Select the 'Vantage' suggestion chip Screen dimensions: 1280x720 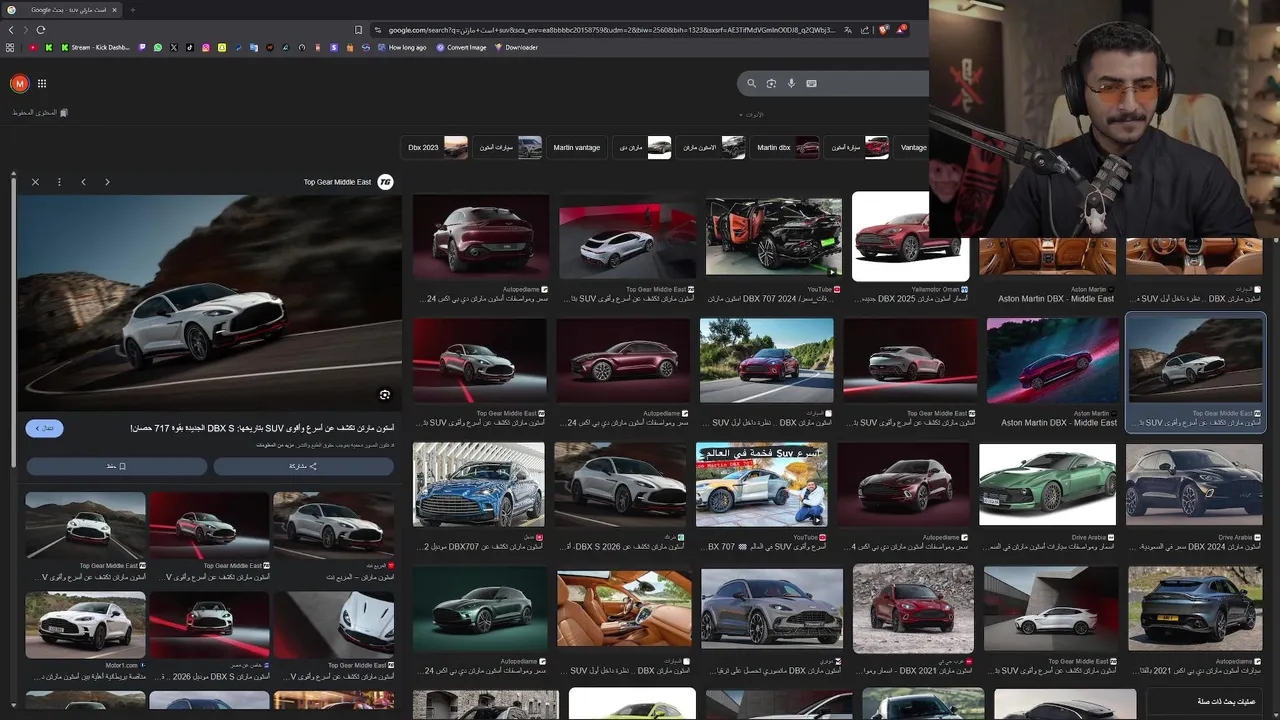pyautogui.click(x=913, y=147)
